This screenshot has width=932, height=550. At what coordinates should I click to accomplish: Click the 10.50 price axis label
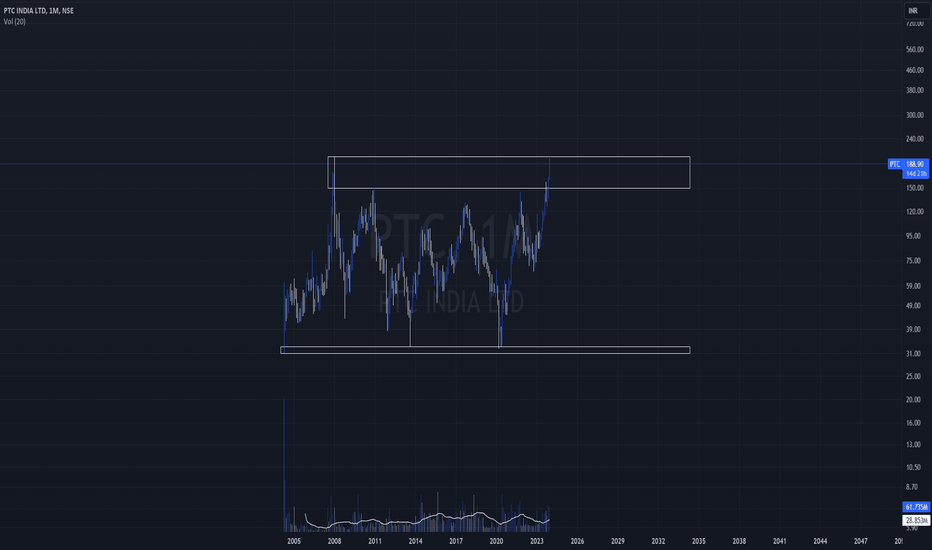(913, 467)
